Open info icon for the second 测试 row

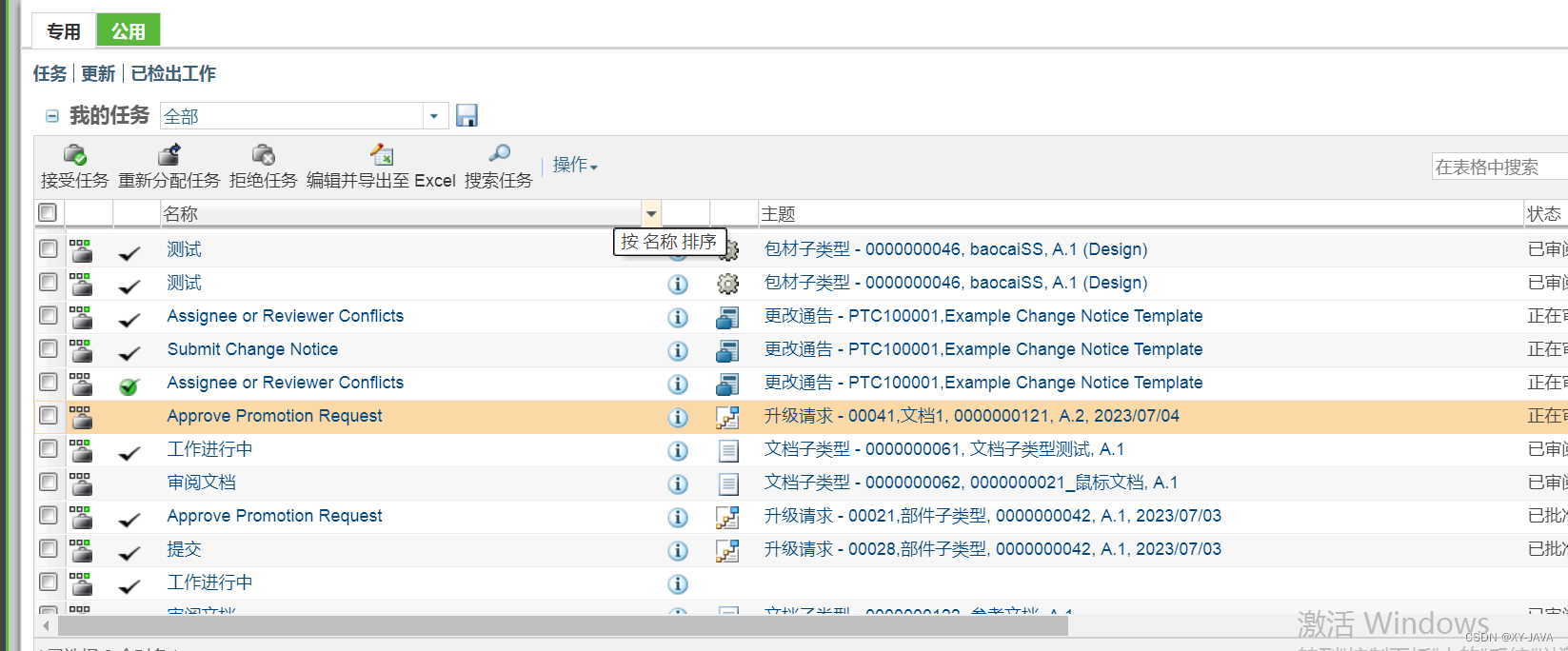point(678,284)
